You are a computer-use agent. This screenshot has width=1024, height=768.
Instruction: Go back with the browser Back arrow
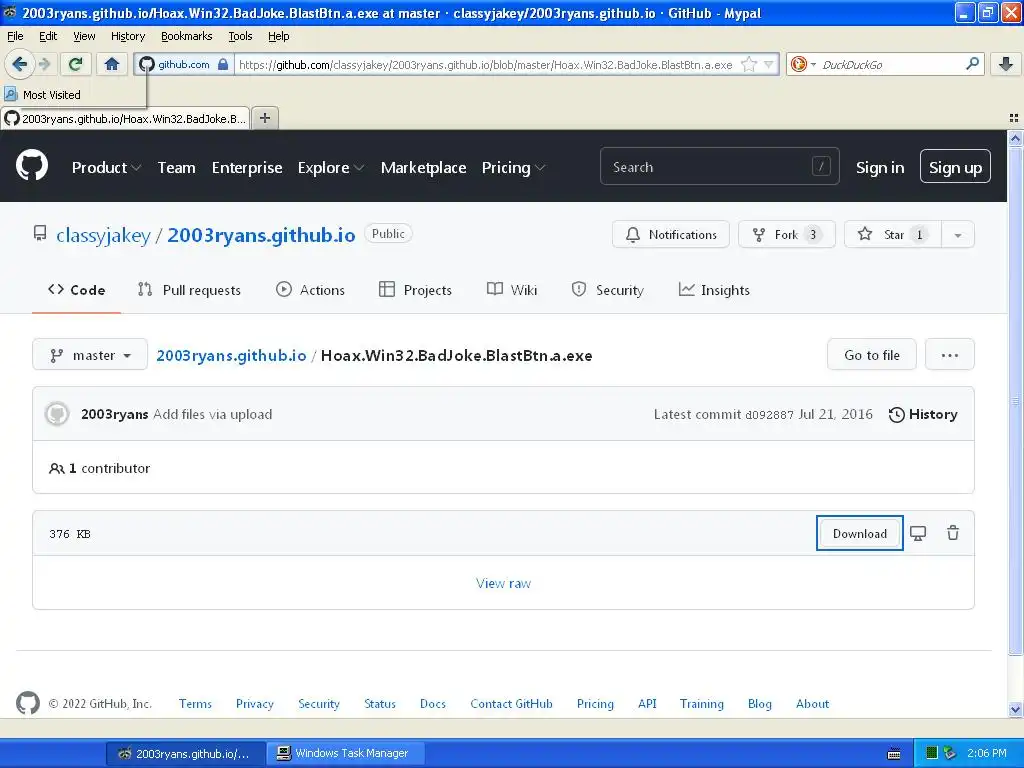point(20,64)
